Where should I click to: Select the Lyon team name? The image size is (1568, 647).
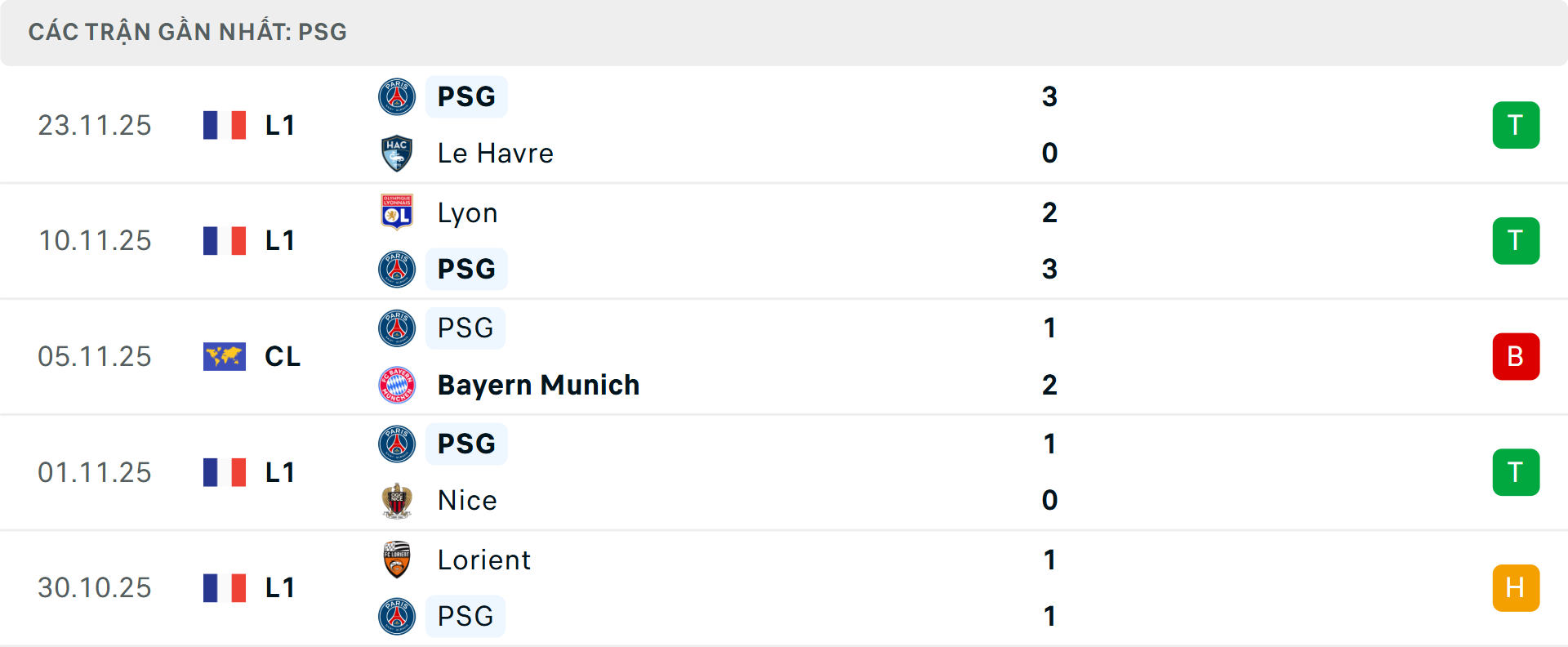[x=467, y=212]
